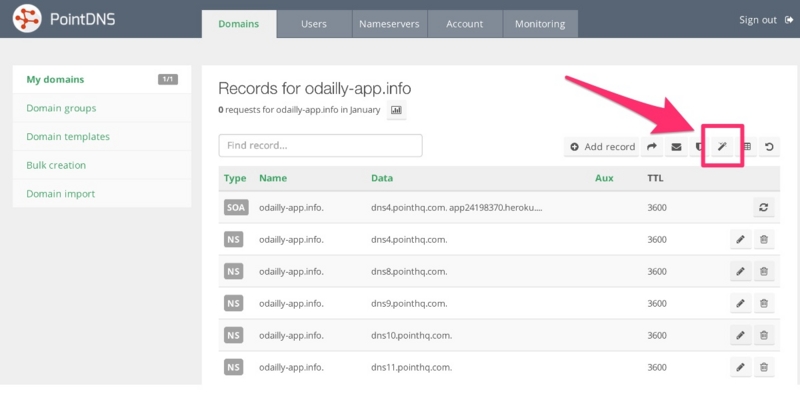This screenshot has height=412, width=800.
Task: Open Domain groups in sidebar
Action: [x=102, y=108]
